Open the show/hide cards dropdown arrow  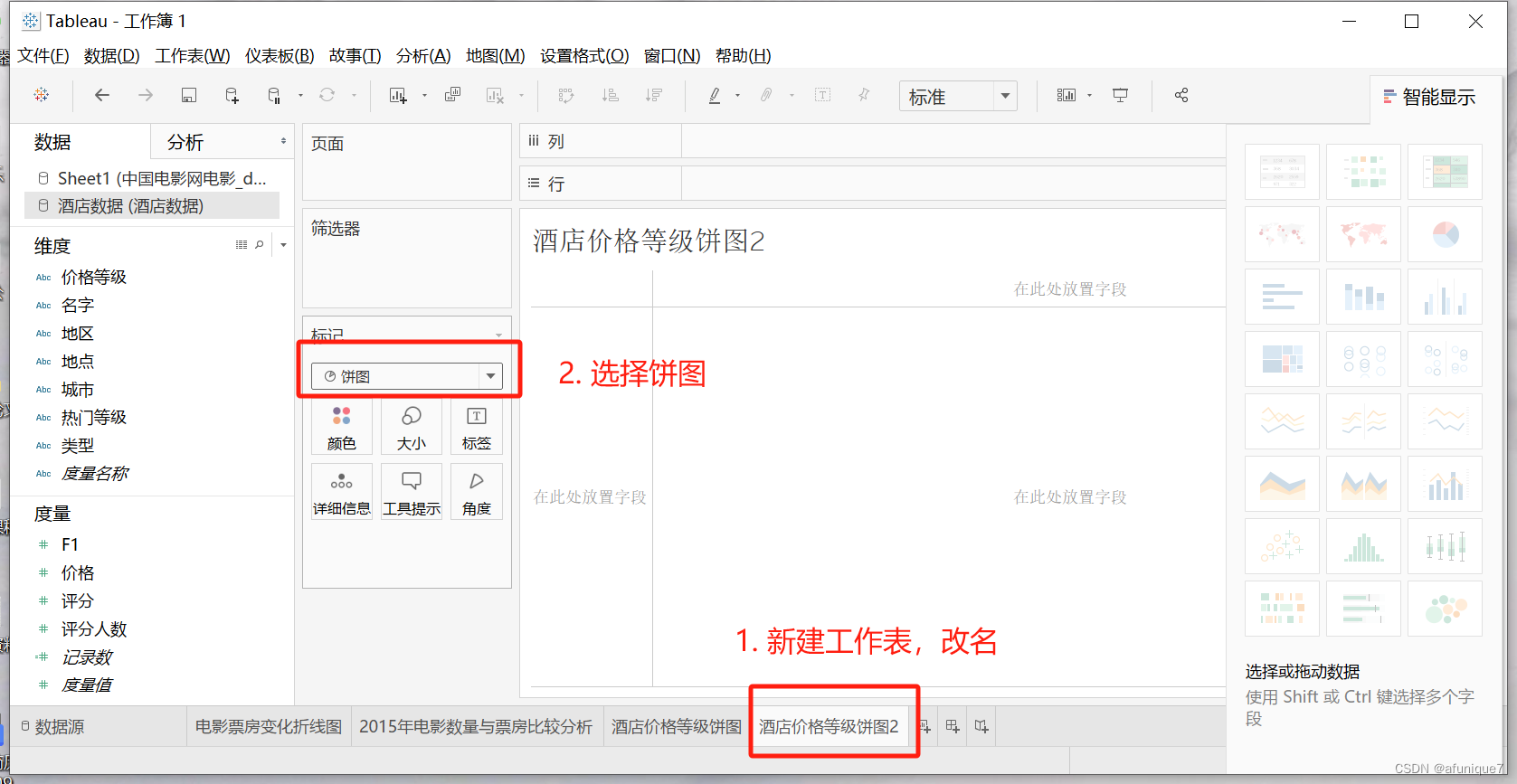[1089, 95]
